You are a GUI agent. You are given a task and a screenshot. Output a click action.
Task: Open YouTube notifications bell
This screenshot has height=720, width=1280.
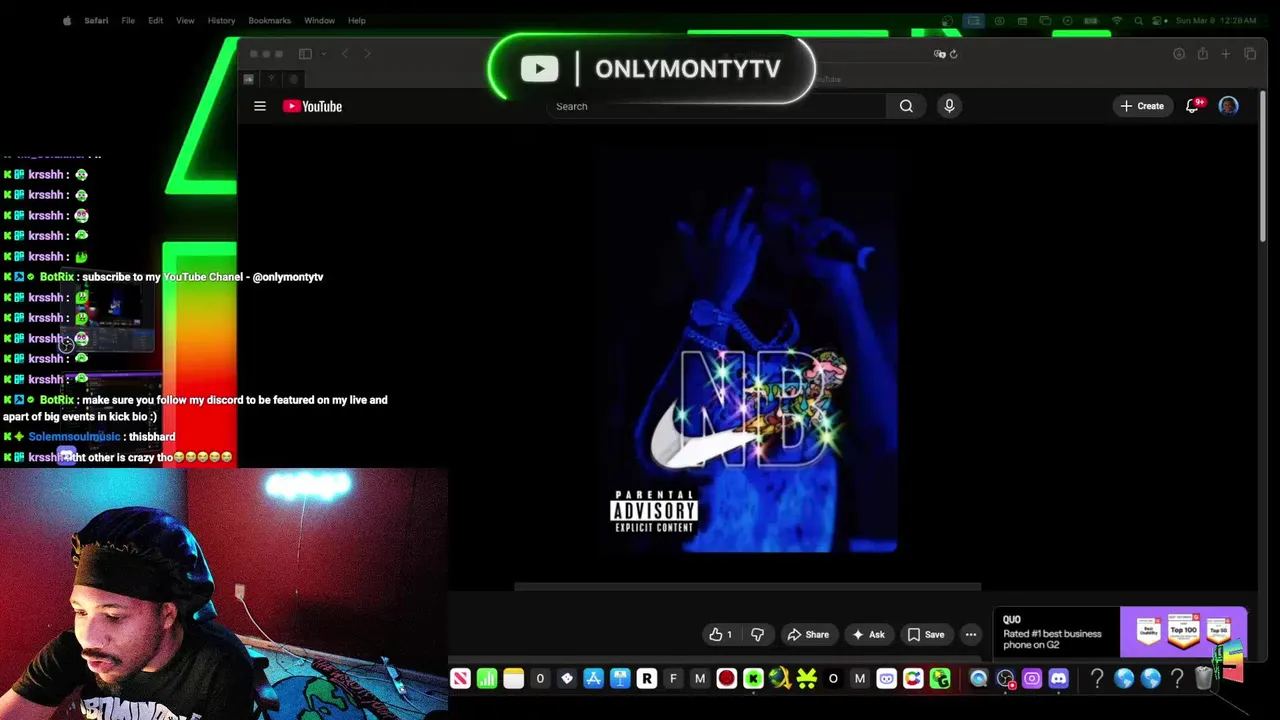1192,106
